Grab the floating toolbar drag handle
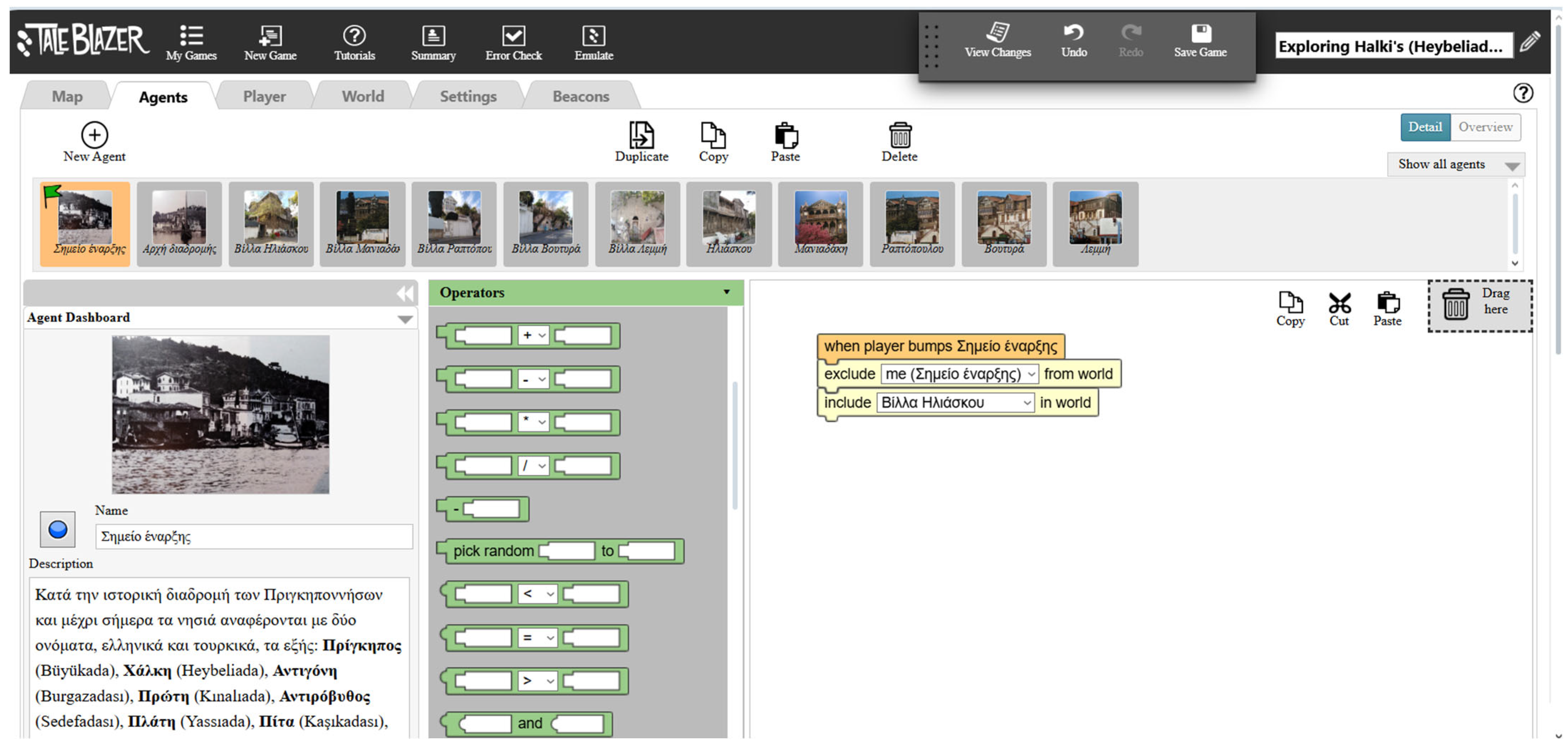Viewport: 1568px width, 754px height. click(x=931, y=47)
